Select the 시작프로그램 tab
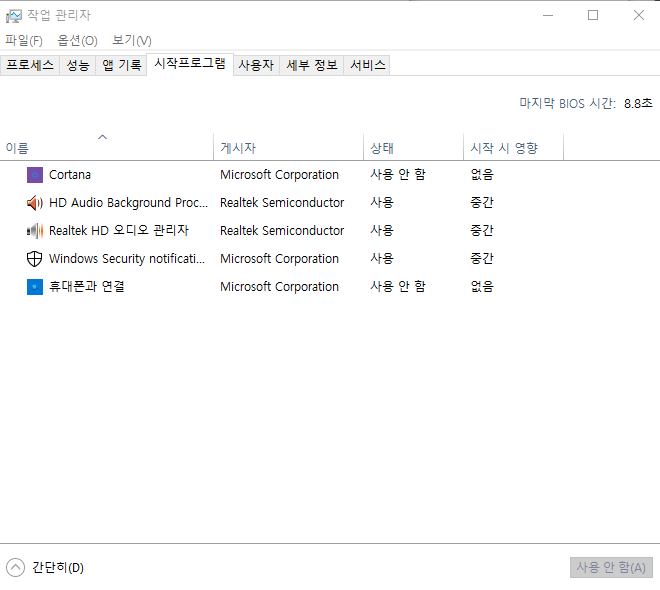 [x=190, y=64]
